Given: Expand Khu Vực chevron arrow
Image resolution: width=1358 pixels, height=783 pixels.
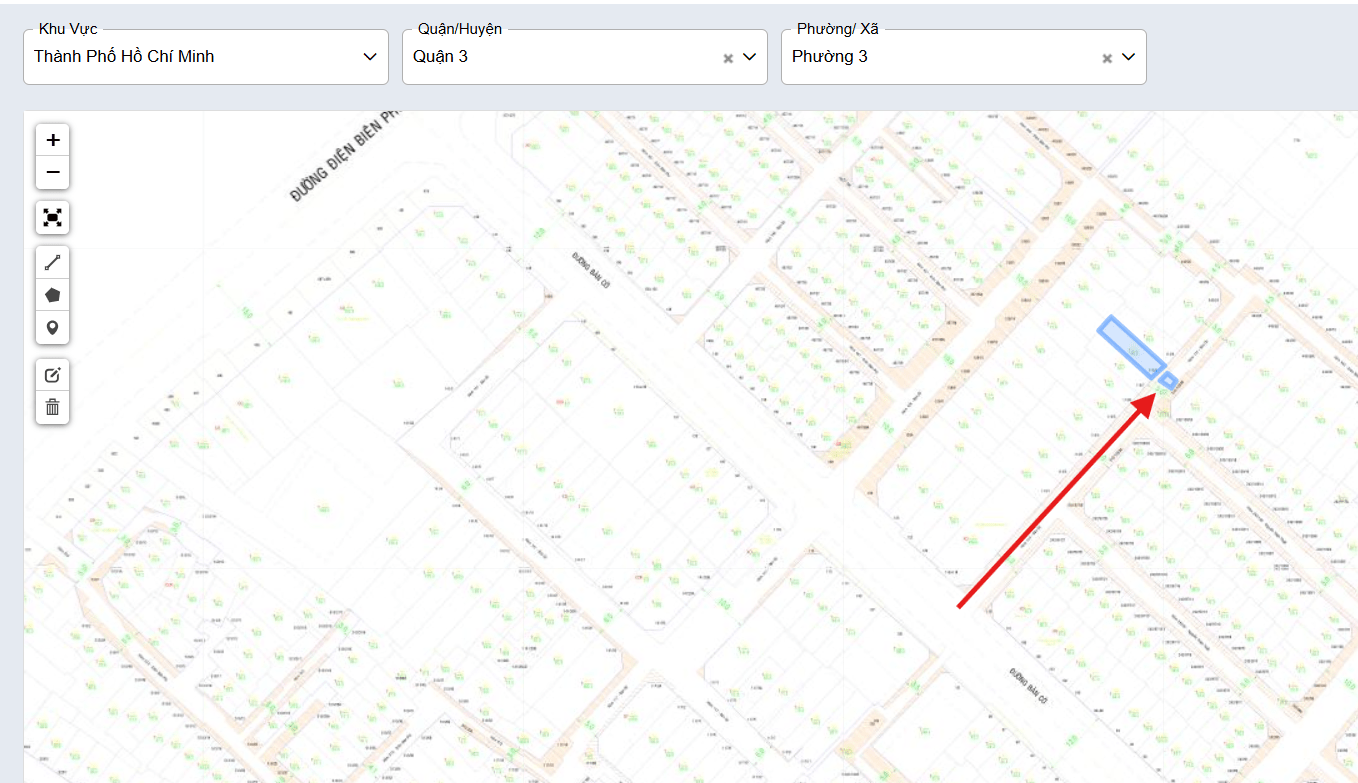Looking at the screenshot, I should coord(370,57).
